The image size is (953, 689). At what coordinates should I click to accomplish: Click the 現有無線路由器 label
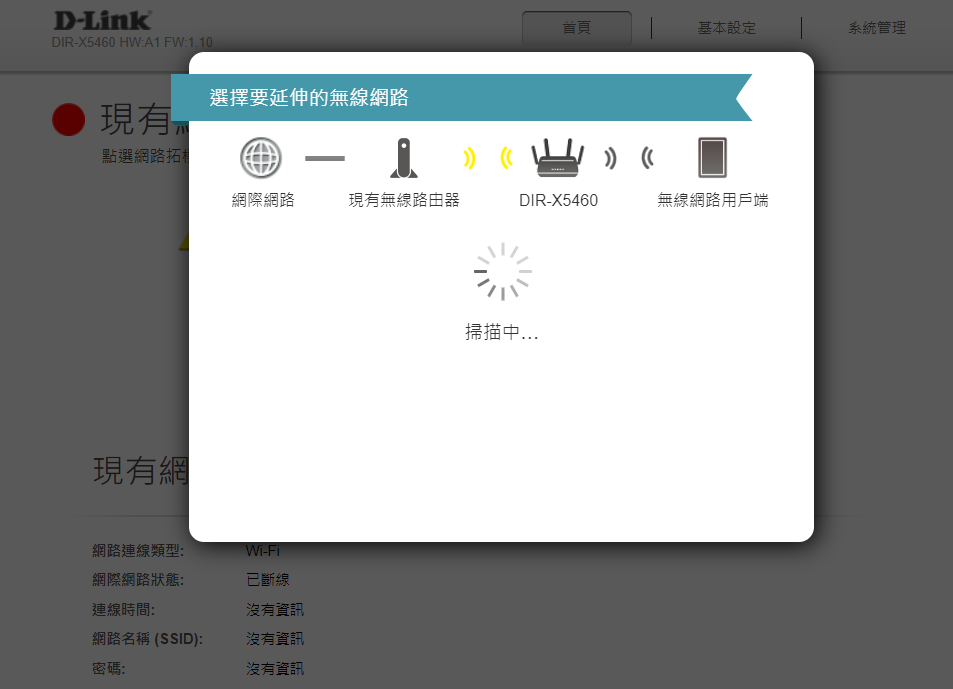click(404, 200)
